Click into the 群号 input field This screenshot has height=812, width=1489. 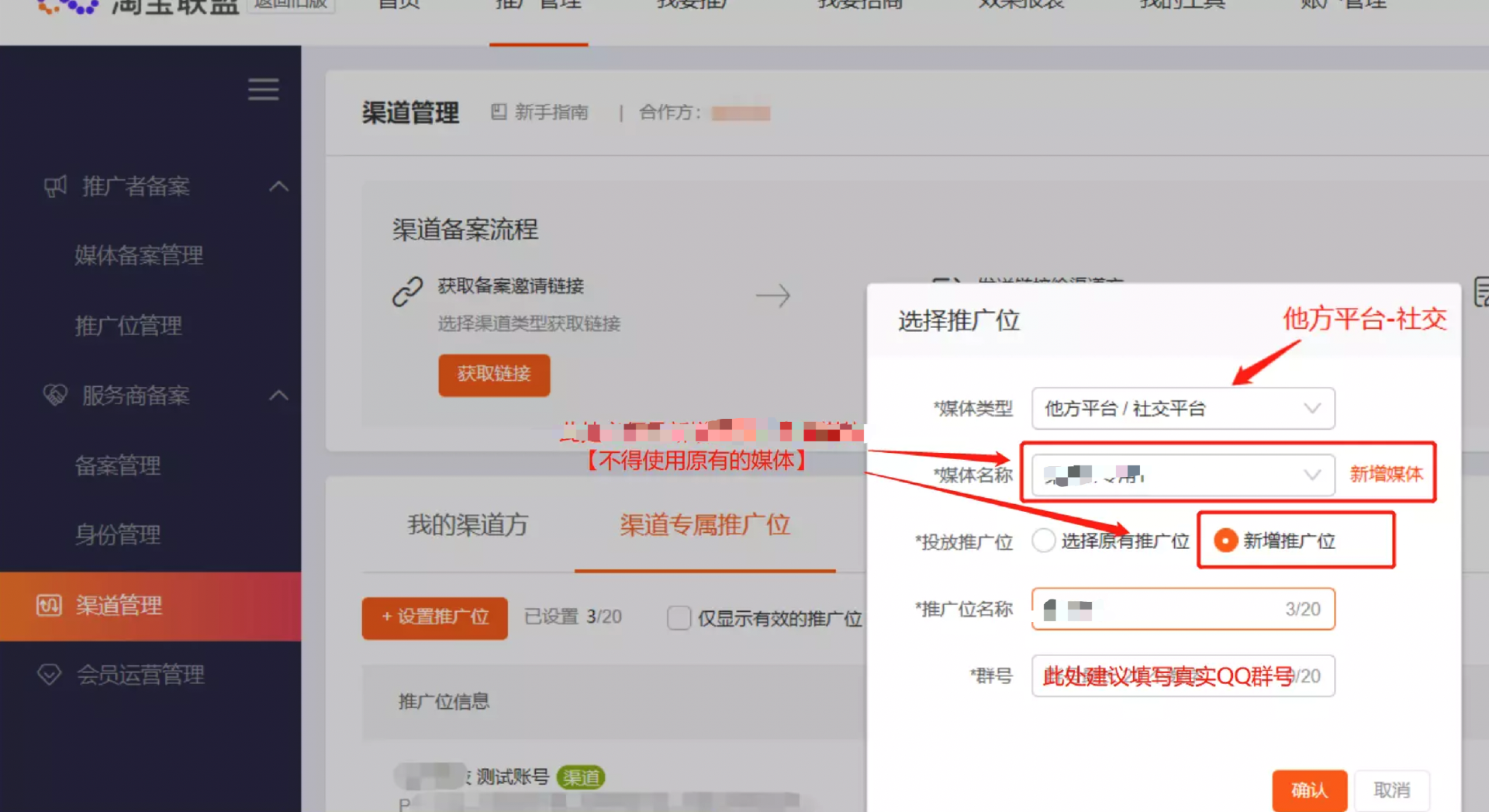(x=1182, y=676)
